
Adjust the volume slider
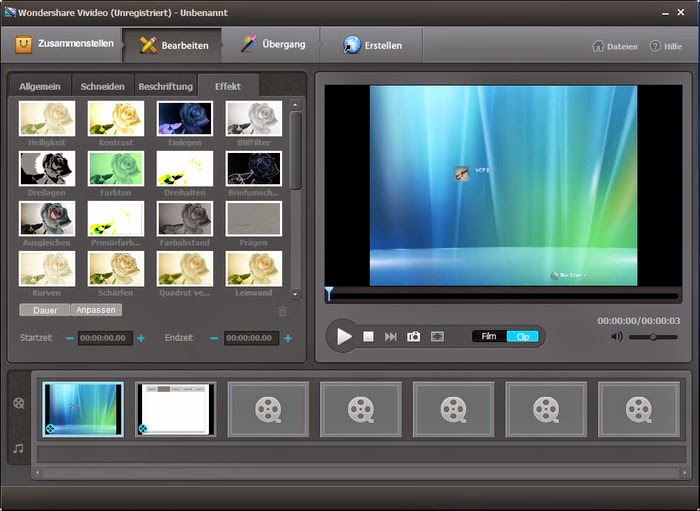[653, 337]
